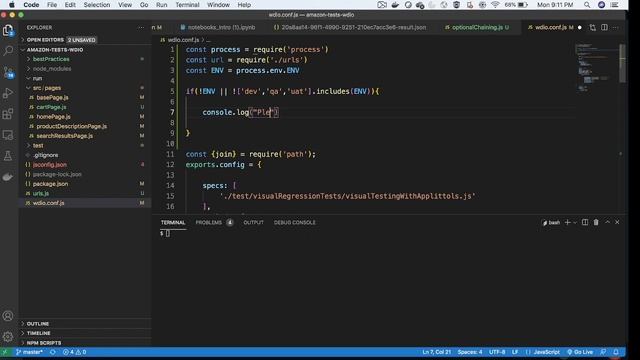The image size is (640, 360).
Task: Split the editor right
Action: pyautogui.click(x=604, y=27)
